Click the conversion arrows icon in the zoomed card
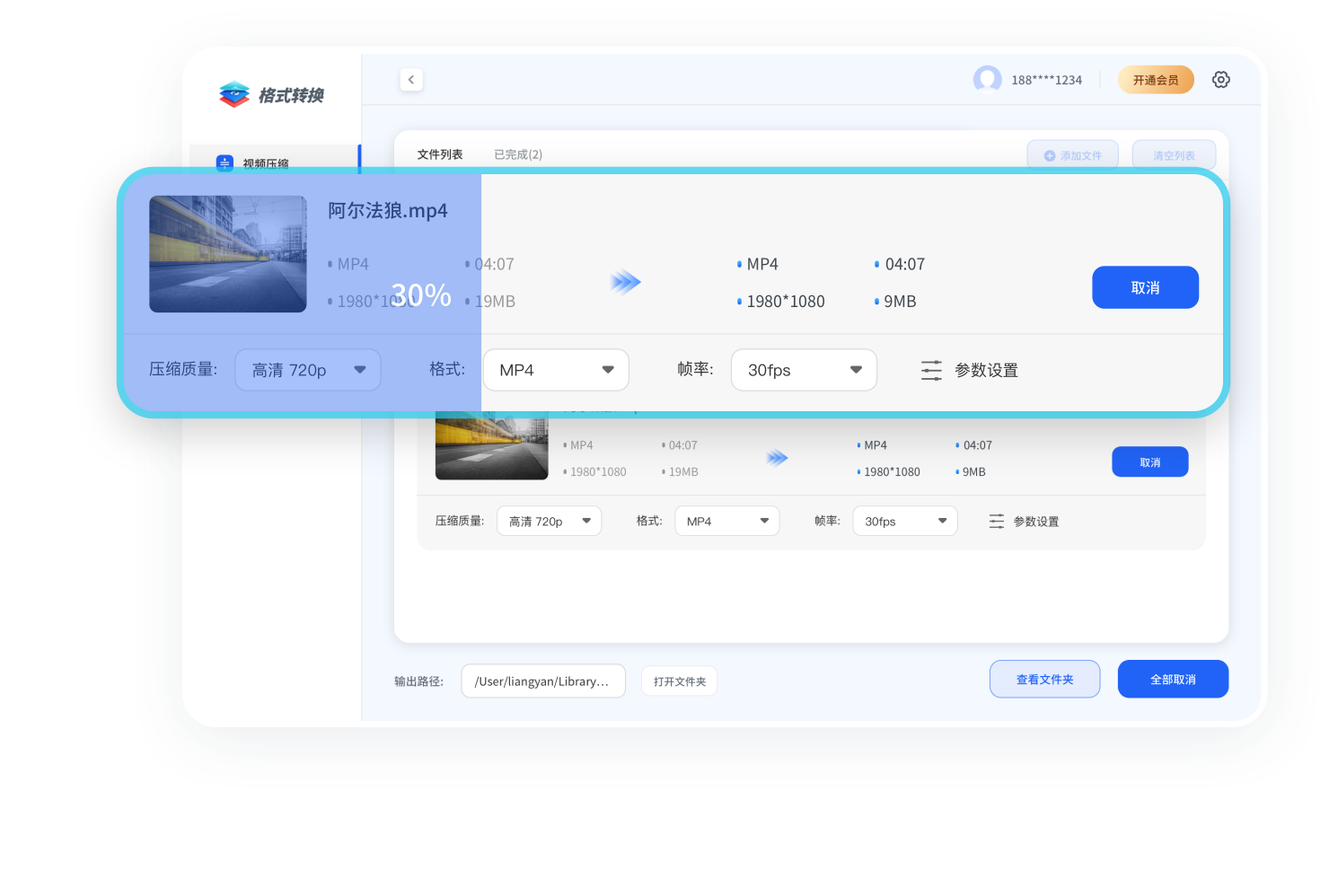This screenshot has width=1329, height=896. (626, 282)
